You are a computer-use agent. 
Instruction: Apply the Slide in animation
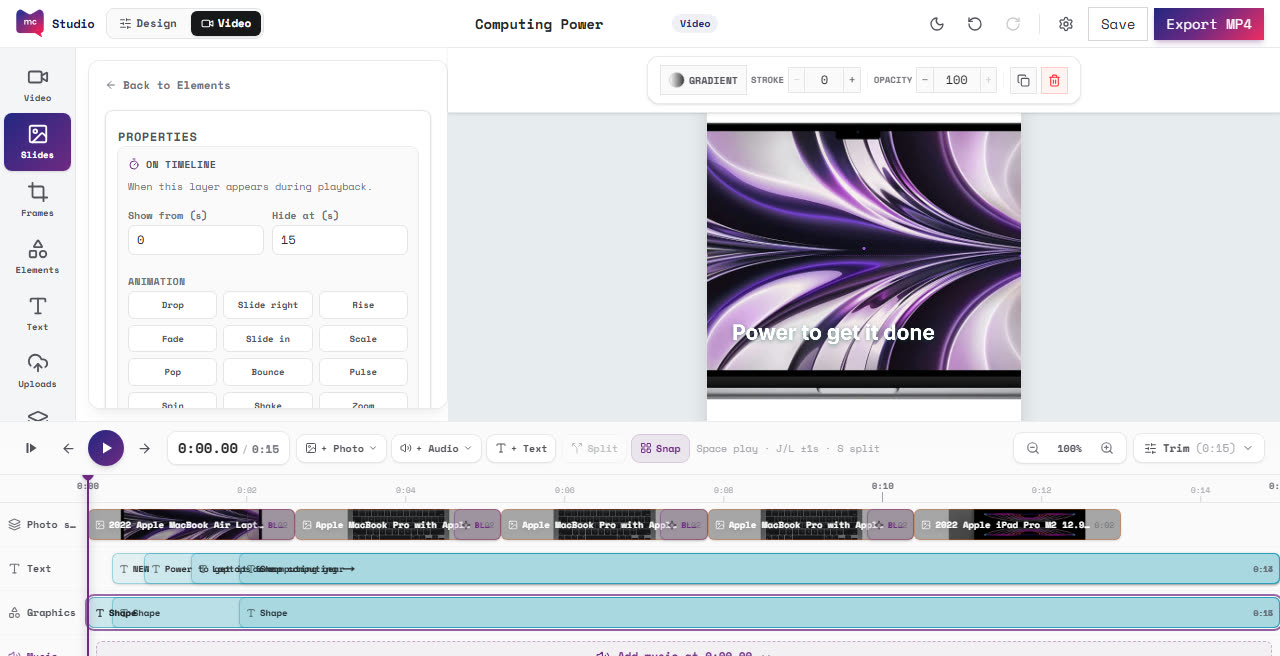coord(268,339)
